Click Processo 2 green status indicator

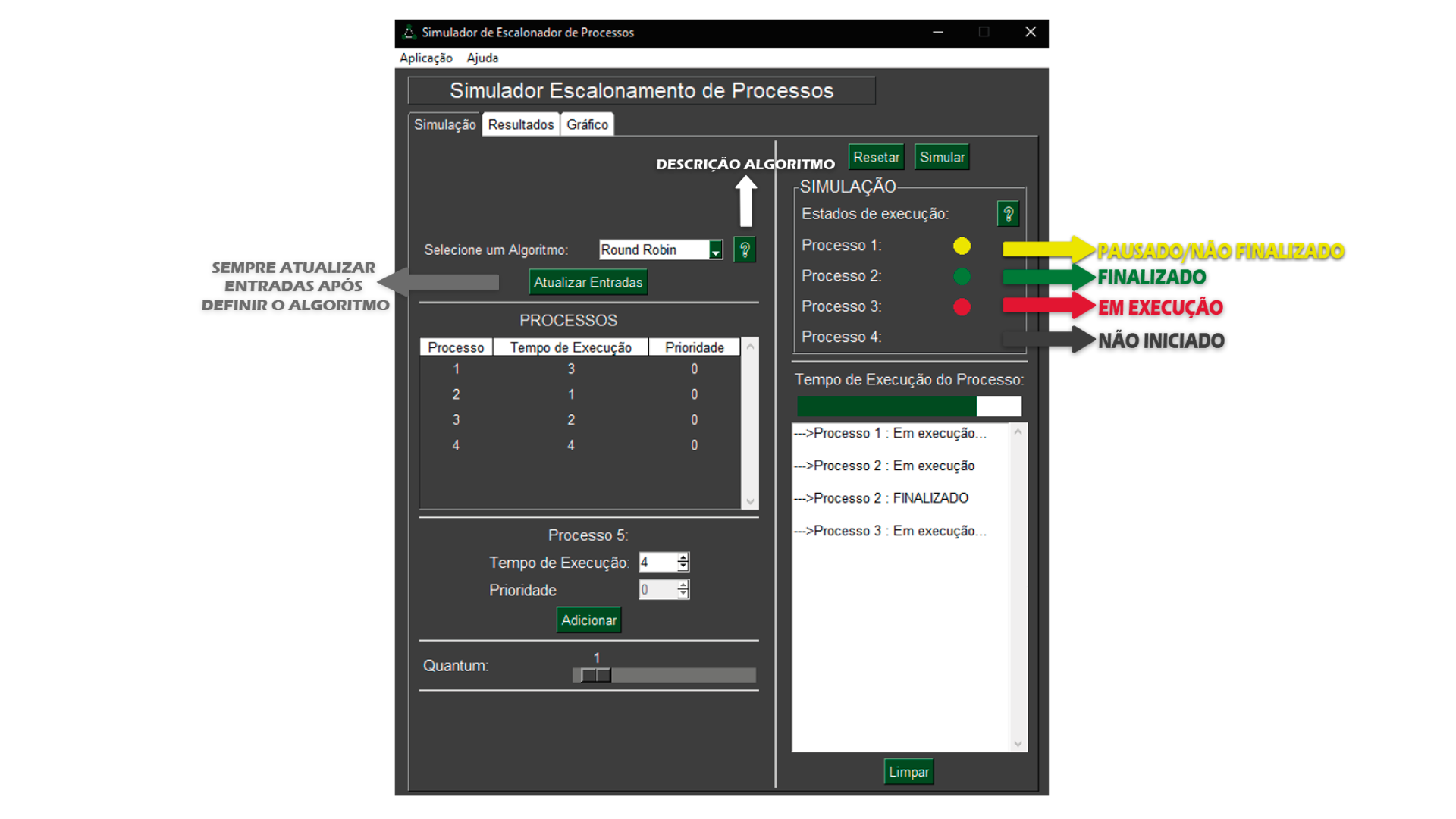tap(962, 276)
